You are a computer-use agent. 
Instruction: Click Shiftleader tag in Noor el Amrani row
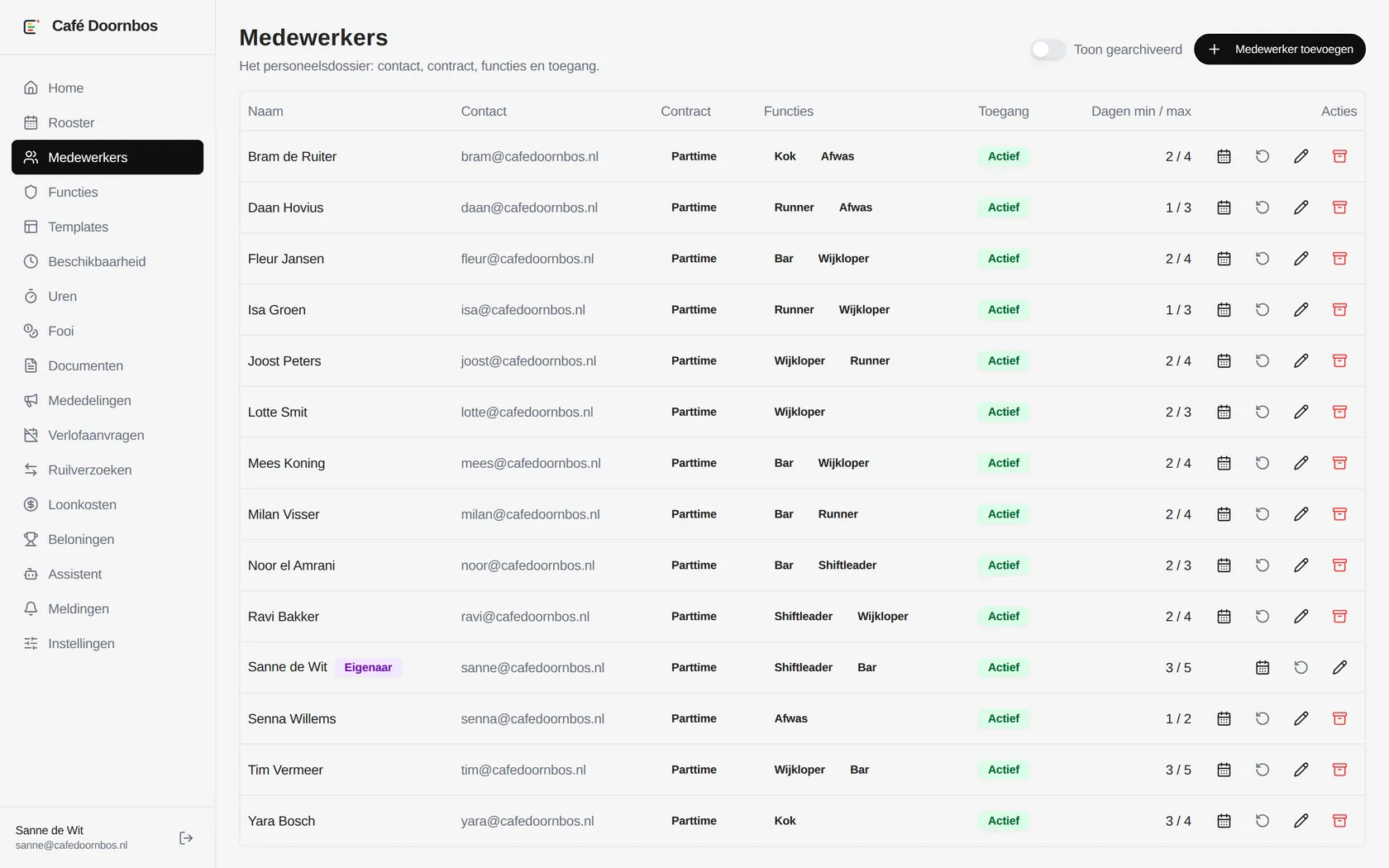(x=847, y=565)
